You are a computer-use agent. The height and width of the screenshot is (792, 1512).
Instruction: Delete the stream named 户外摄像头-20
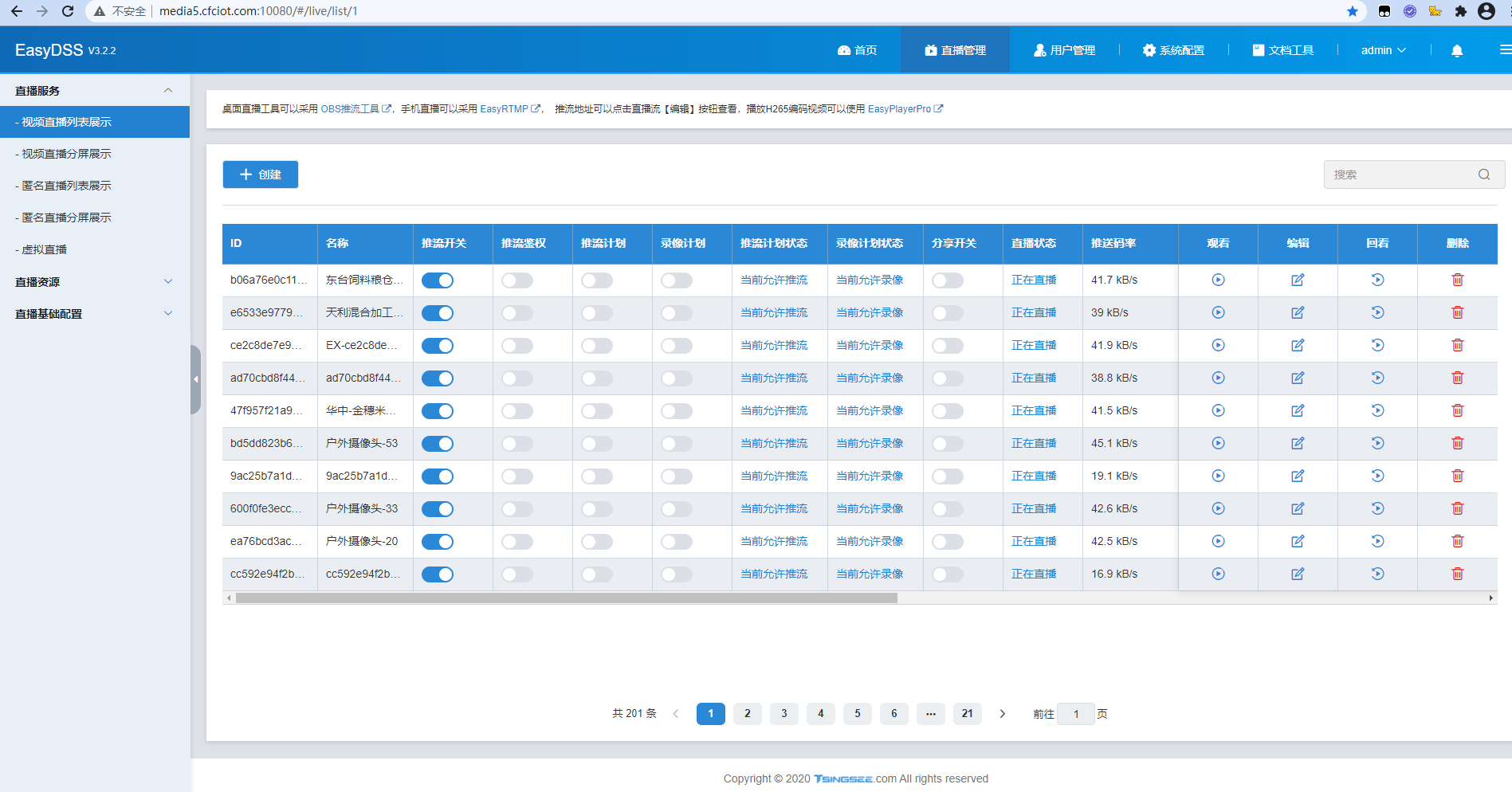(1457, 541)
